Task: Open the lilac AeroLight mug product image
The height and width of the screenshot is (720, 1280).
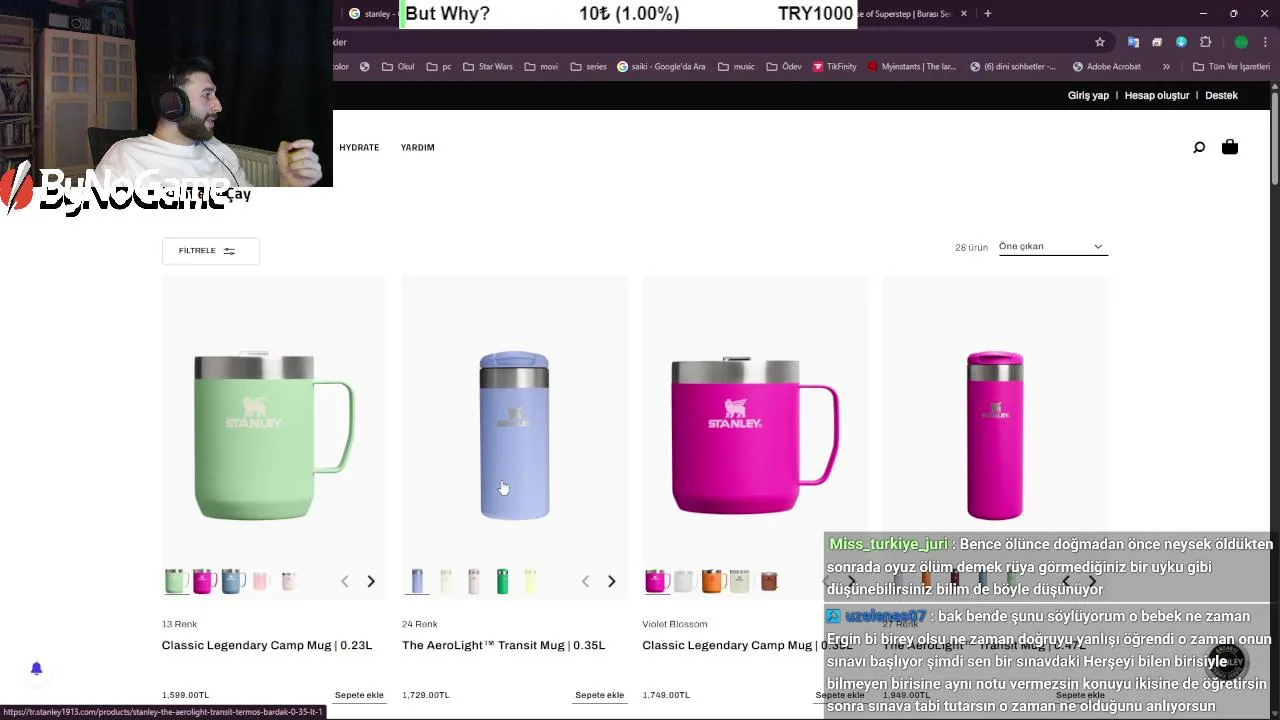Action: click(x=514, y=436)
